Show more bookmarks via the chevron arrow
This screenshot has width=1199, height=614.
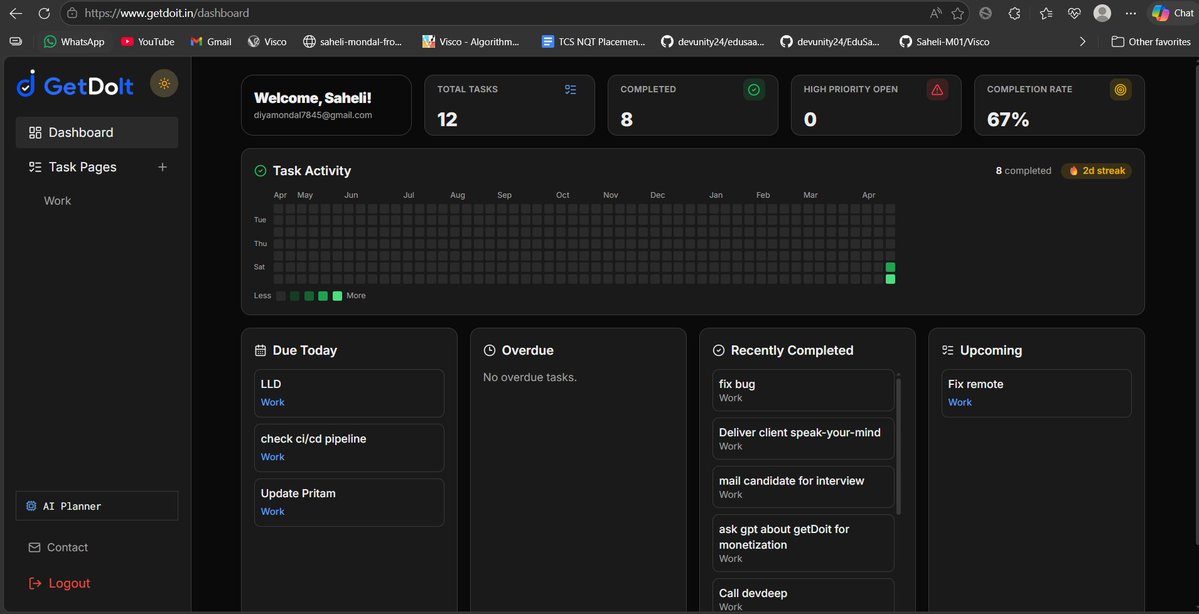[1082, 41]
